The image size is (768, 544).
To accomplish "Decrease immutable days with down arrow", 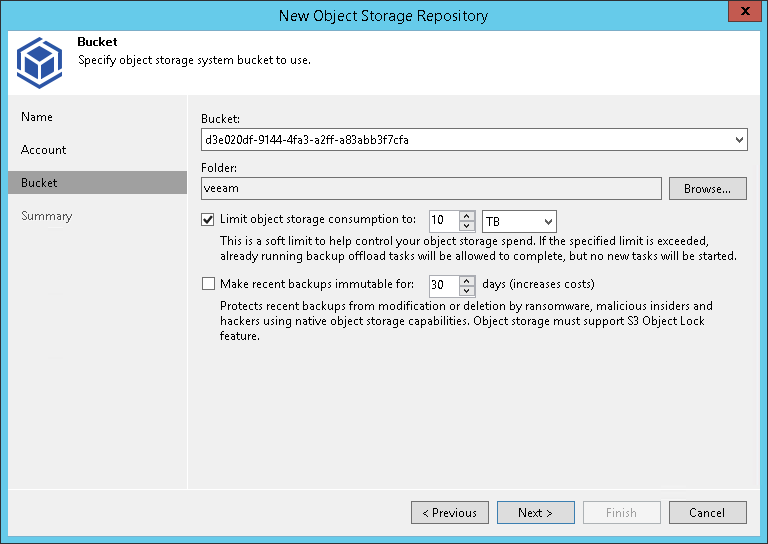I will pos(466,290).
